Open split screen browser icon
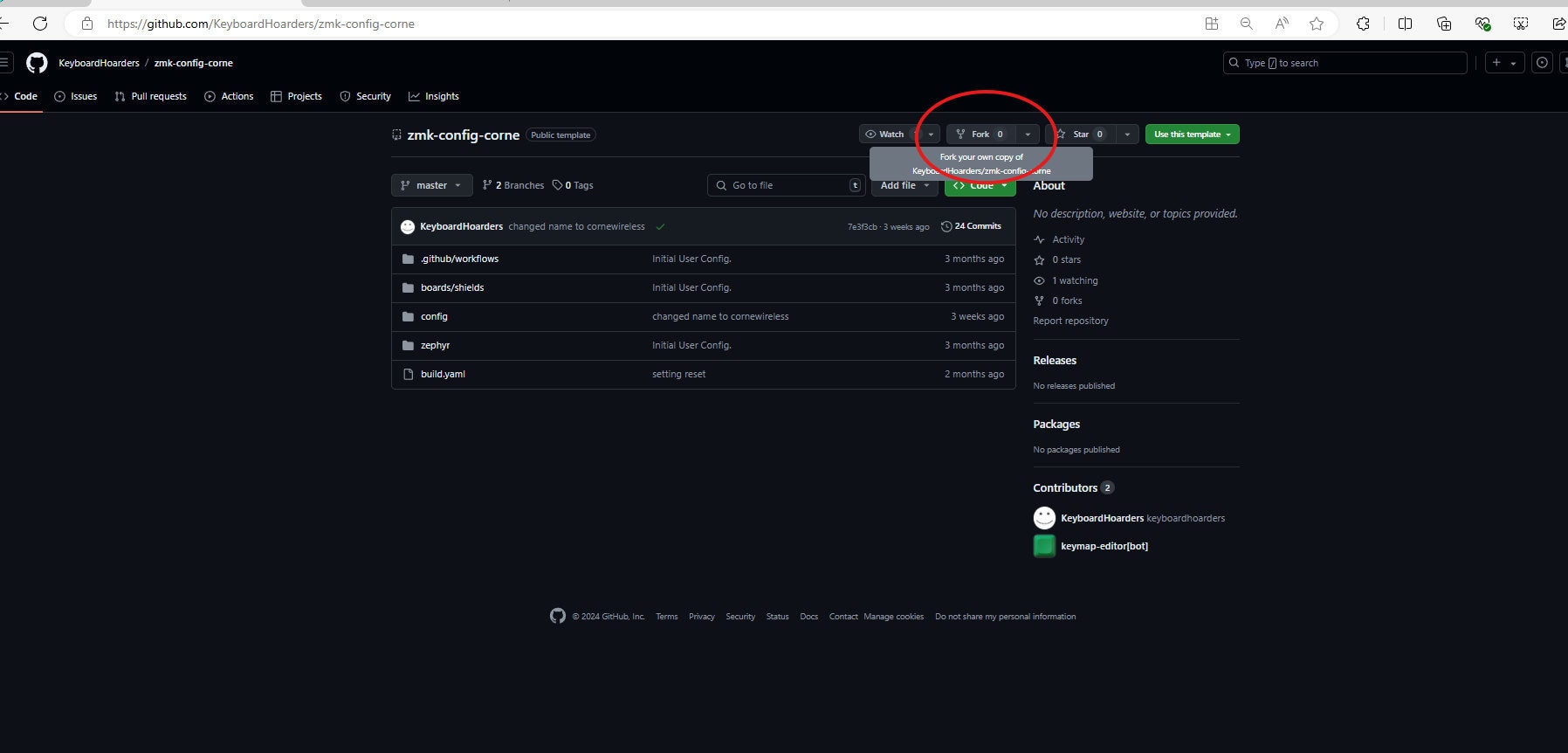 [x=1405, y=24]
